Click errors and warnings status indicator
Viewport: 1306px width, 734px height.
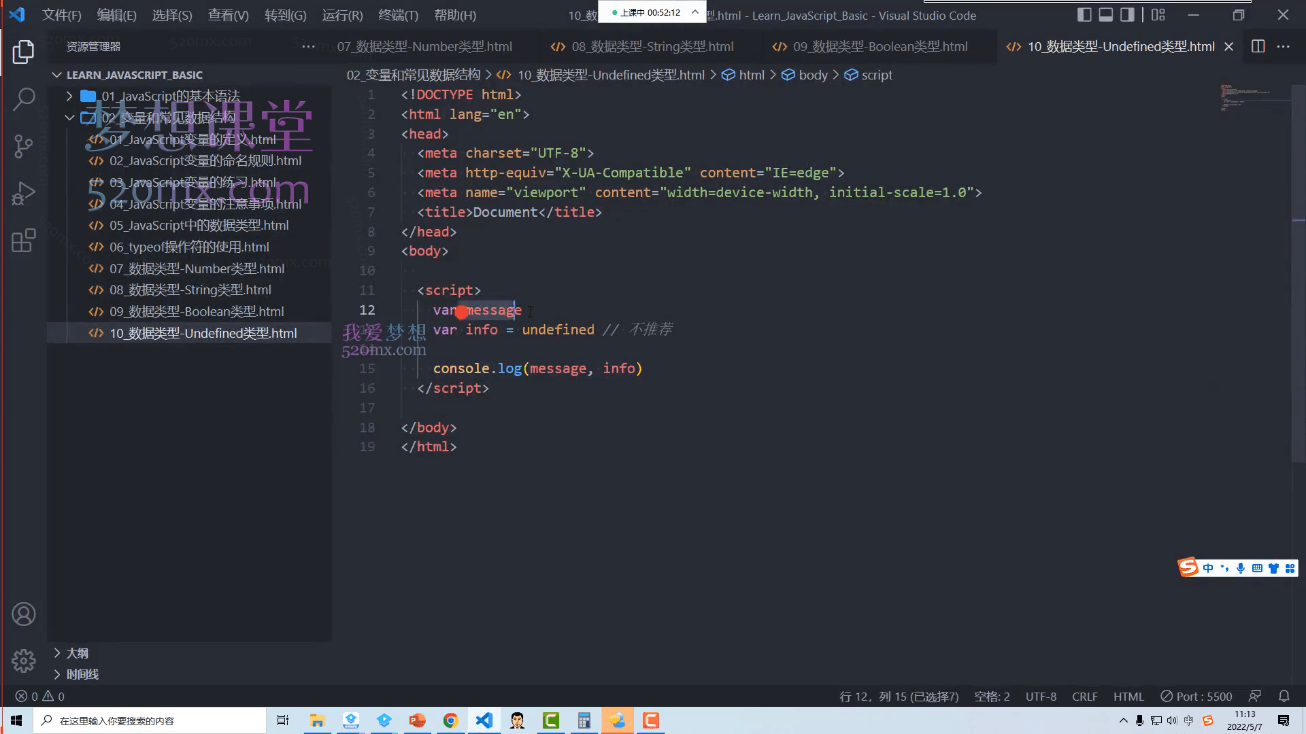tap(40, 696)
